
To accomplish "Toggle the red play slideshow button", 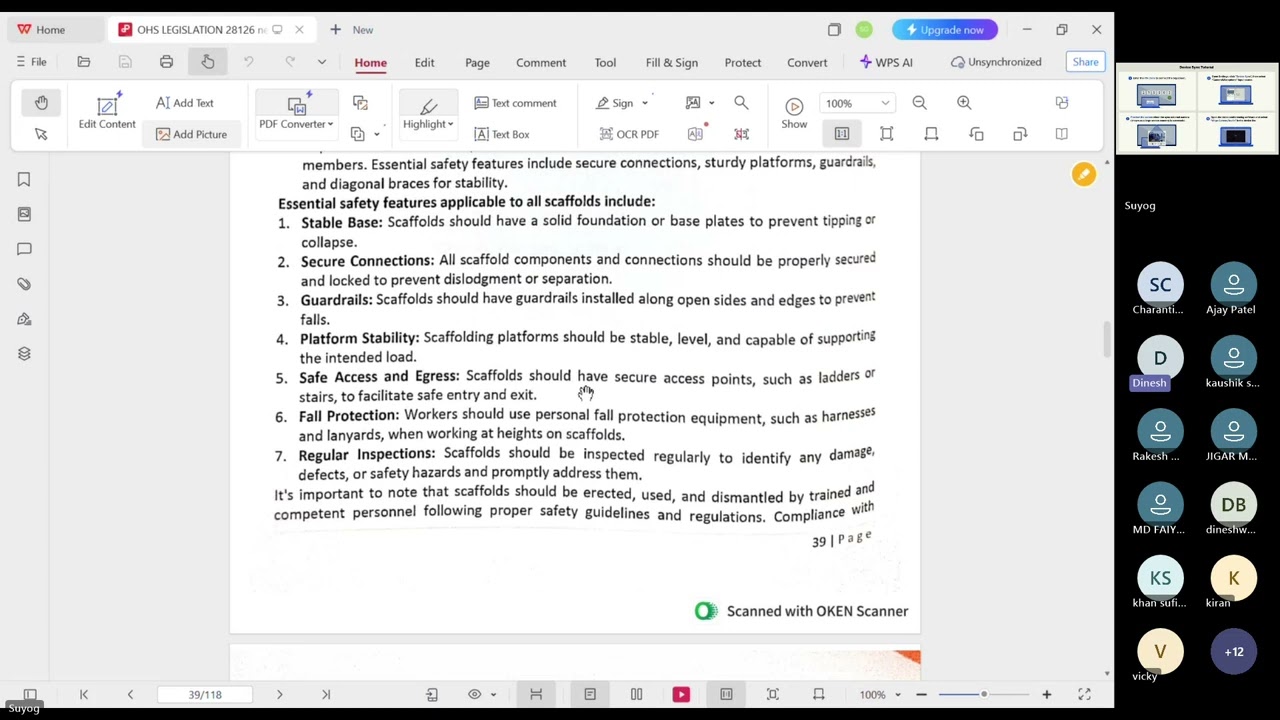I will pyautogui.click(x=681, y=694).
